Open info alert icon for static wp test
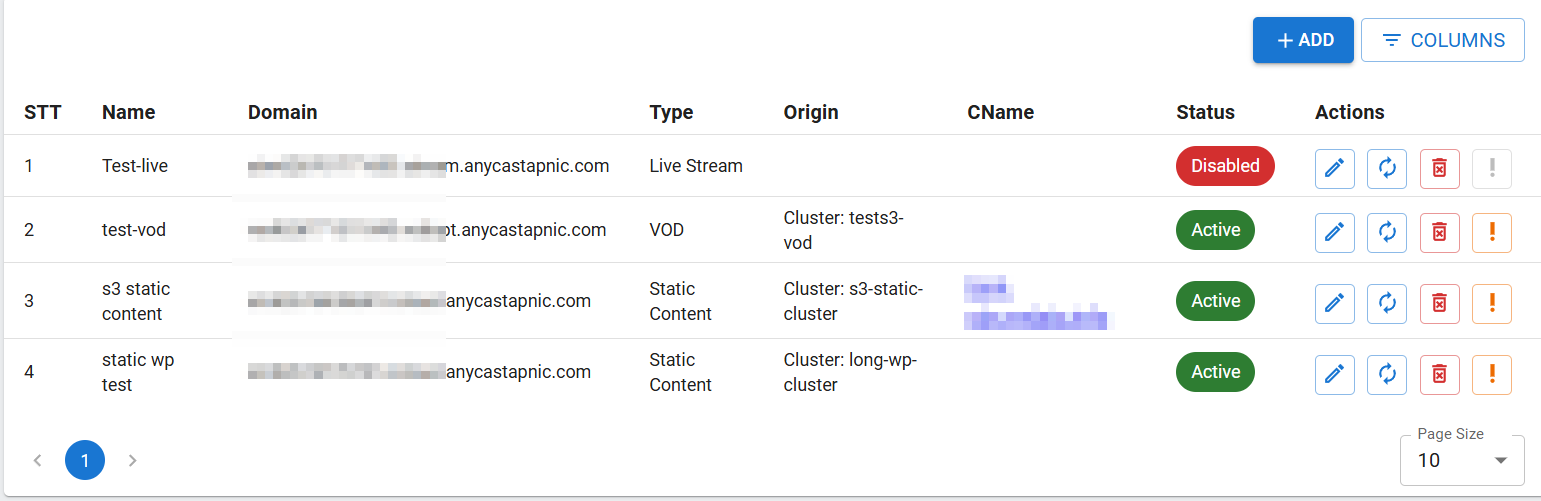The image size is (1541, 501). [1491, 374]
